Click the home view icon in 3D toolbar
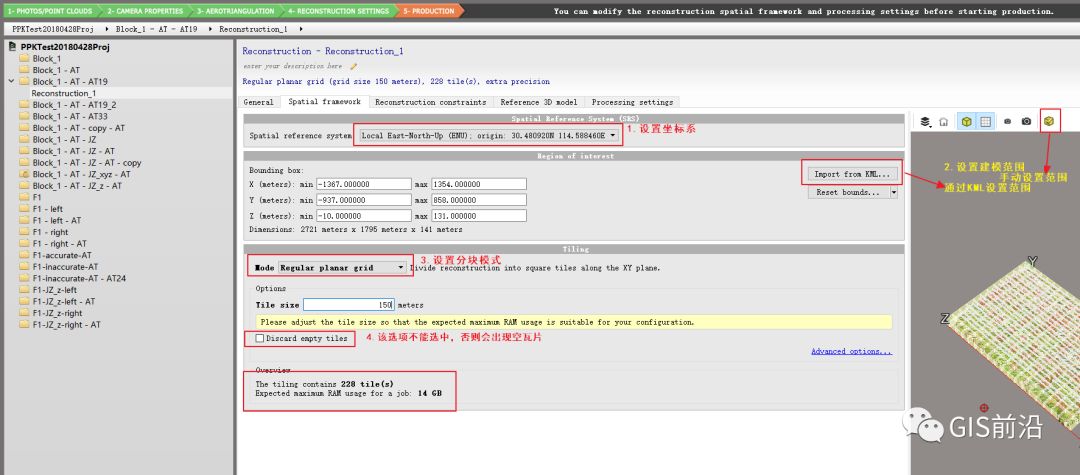This screenshot has height=475, width=1080. pyautogui.click(x=944, y=122)
